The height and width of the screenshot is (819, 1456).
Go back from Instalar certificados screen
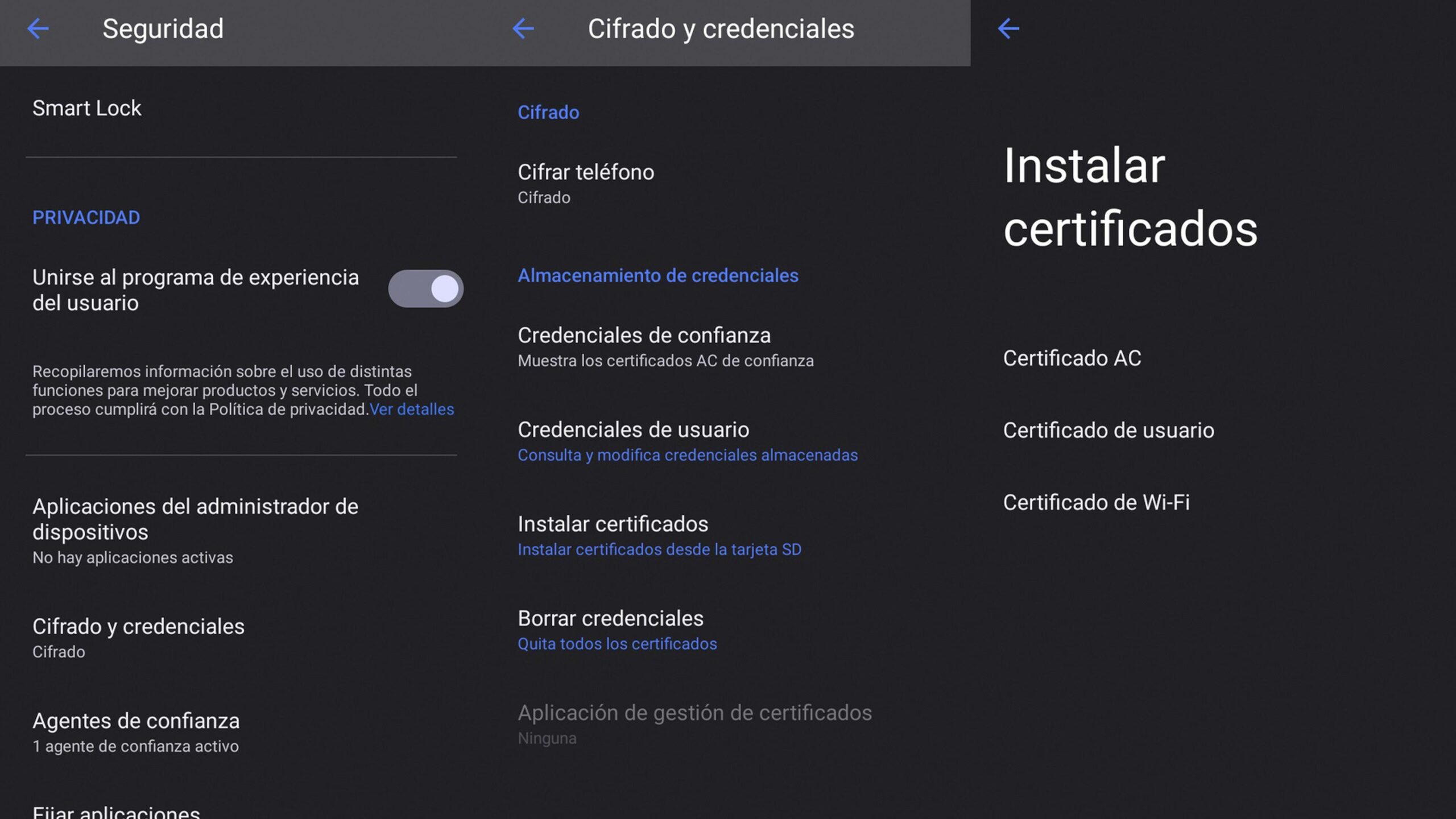pos(1008,28)
